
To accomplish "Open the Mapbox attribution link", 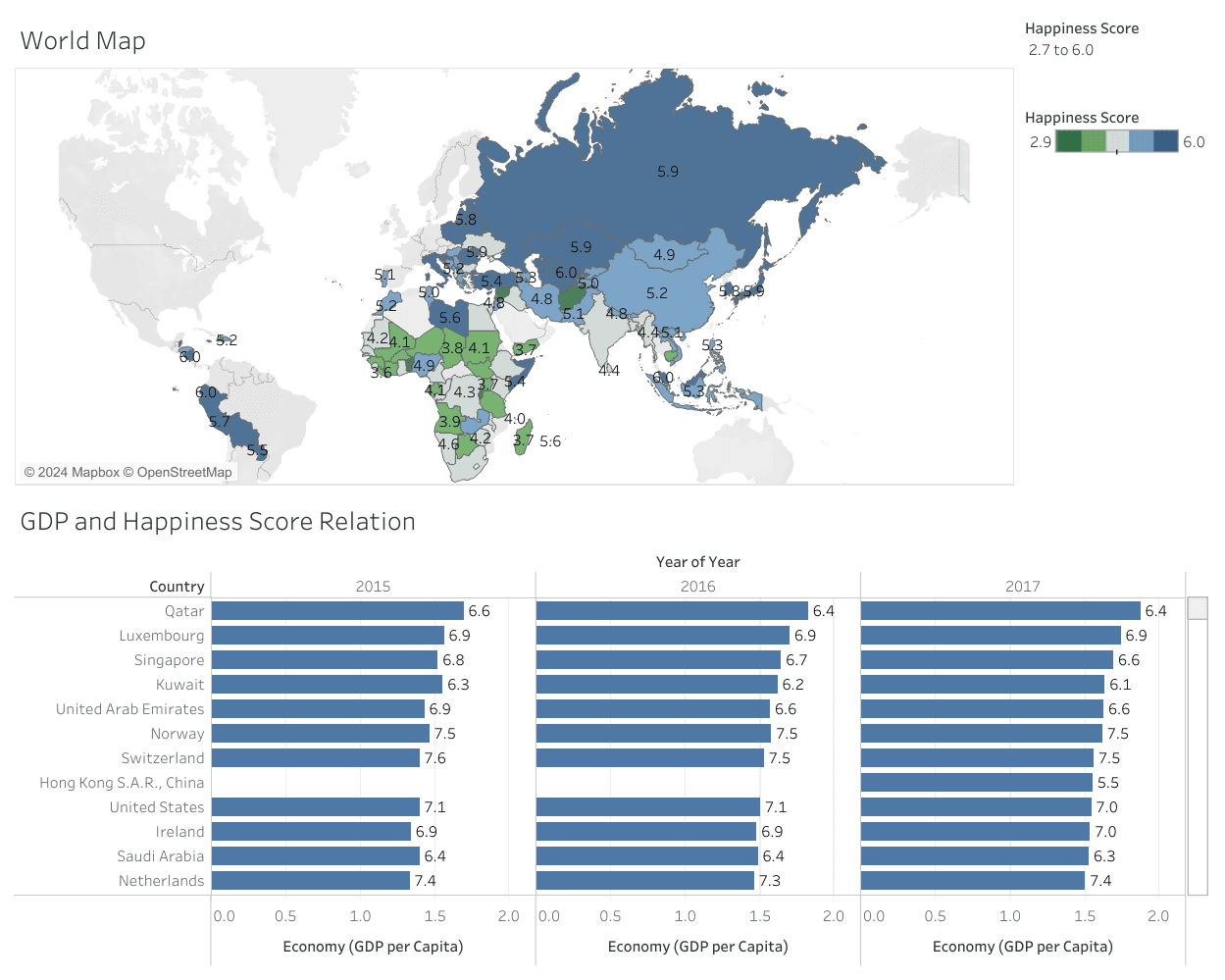I will (x=95, y=472).
